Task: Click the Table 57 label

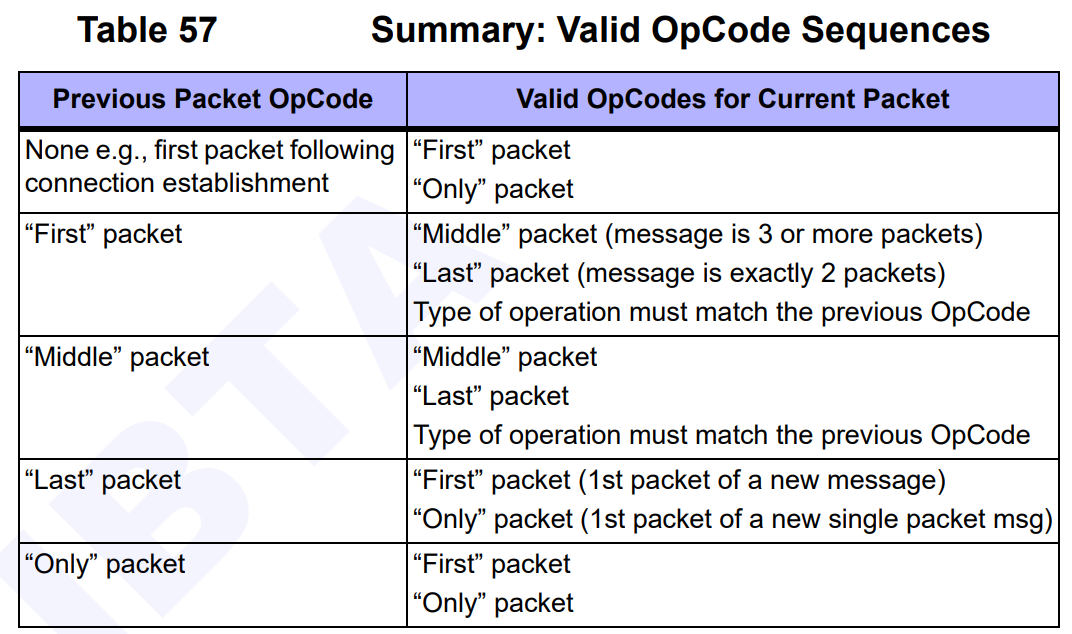Action: coord(147,31)
